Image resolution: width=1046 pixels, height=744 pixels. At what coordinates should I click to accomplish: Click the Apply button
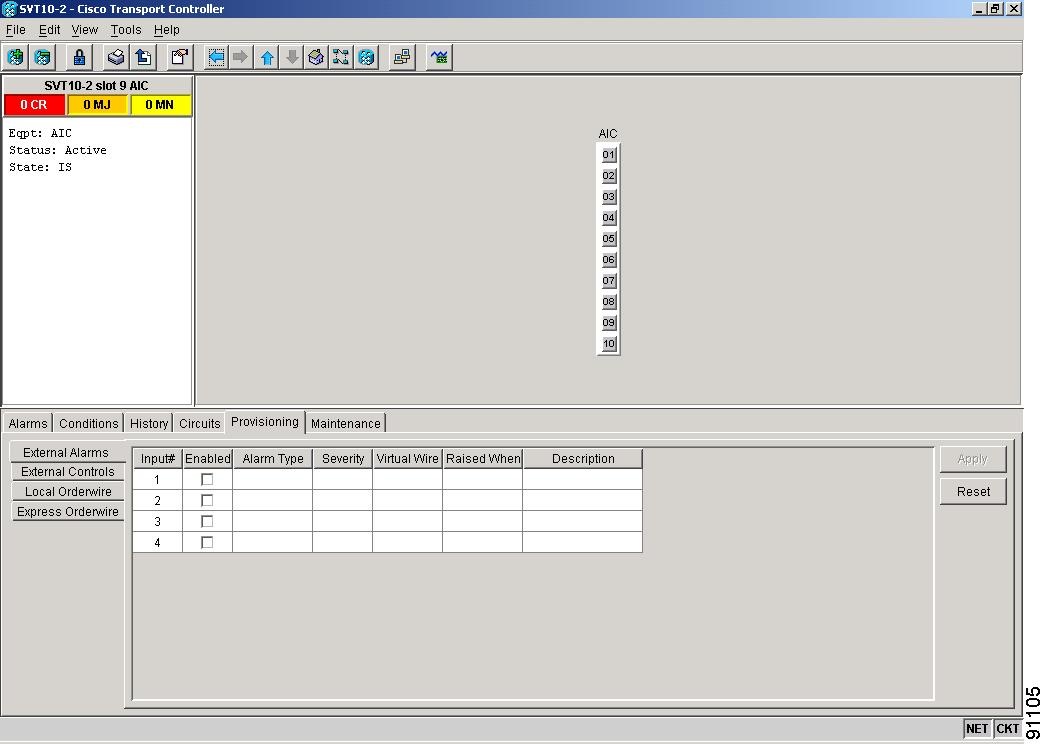coord(973,459)
